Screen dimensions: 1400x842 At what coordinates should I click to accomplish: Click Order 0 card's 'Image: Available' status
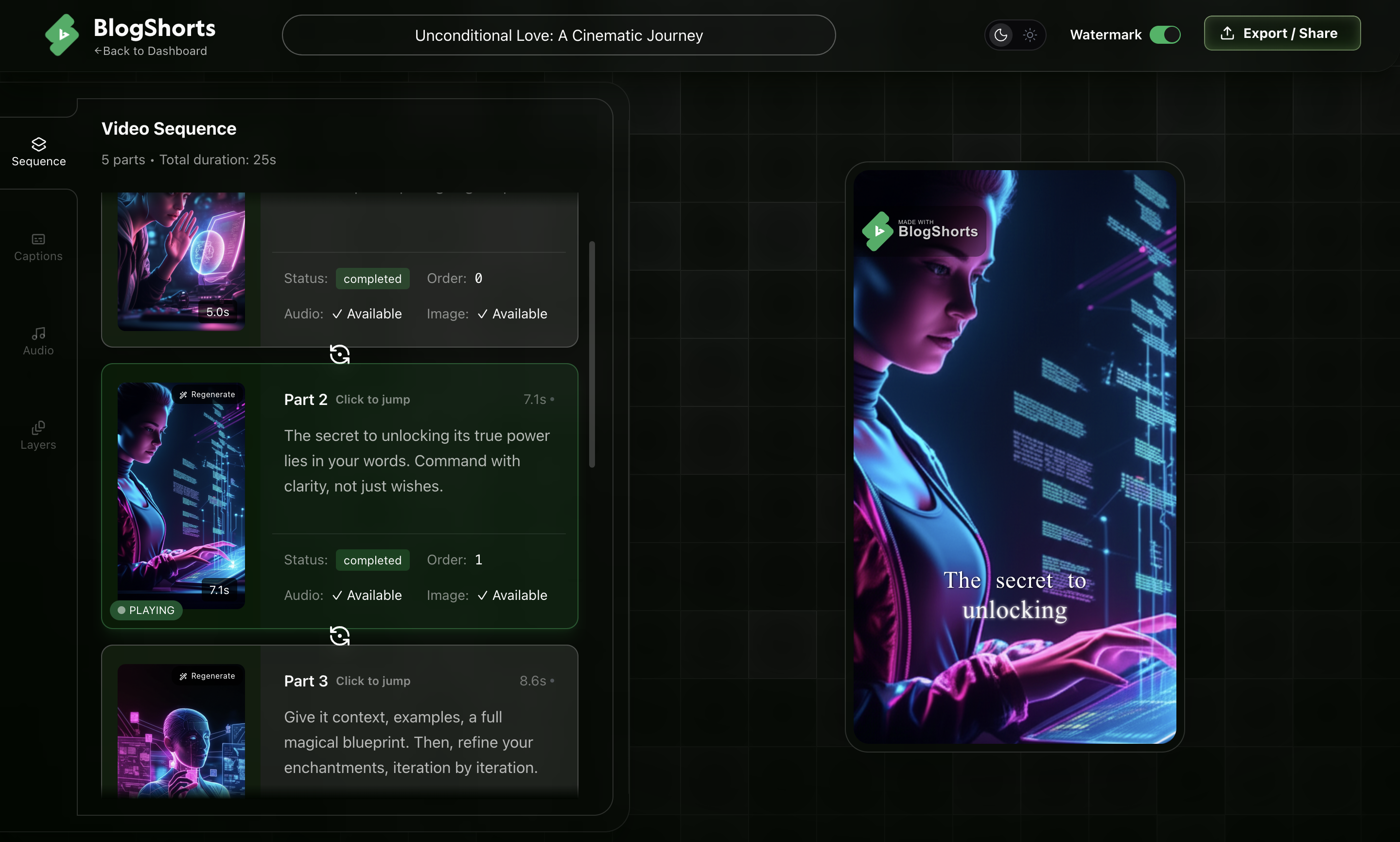click(x=487, y=314)
